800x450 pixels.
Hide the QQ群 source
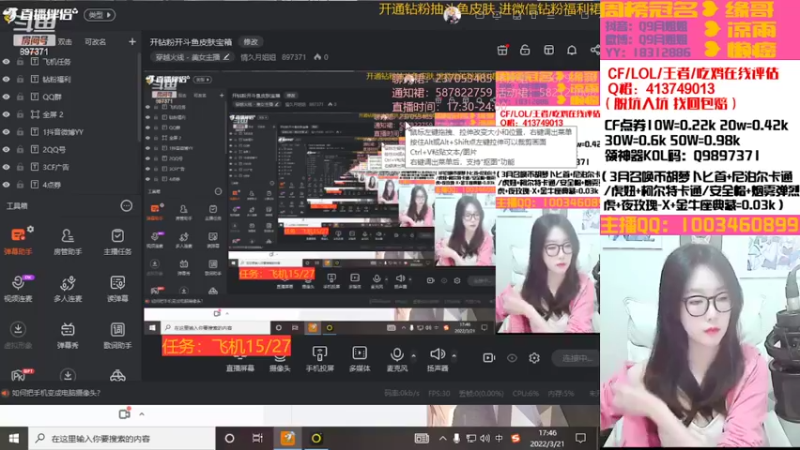coord(6,97)
